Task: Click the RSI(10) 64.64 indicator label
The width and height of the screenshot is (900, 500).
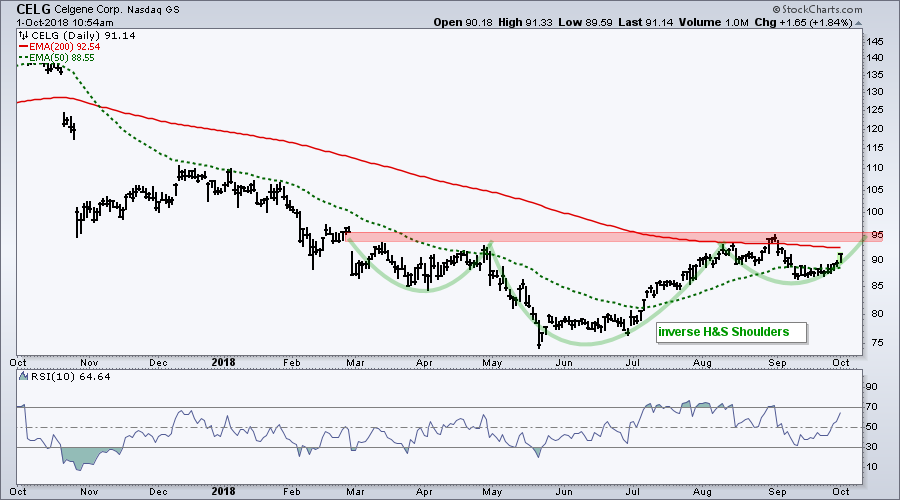Action: coord(69,377)
